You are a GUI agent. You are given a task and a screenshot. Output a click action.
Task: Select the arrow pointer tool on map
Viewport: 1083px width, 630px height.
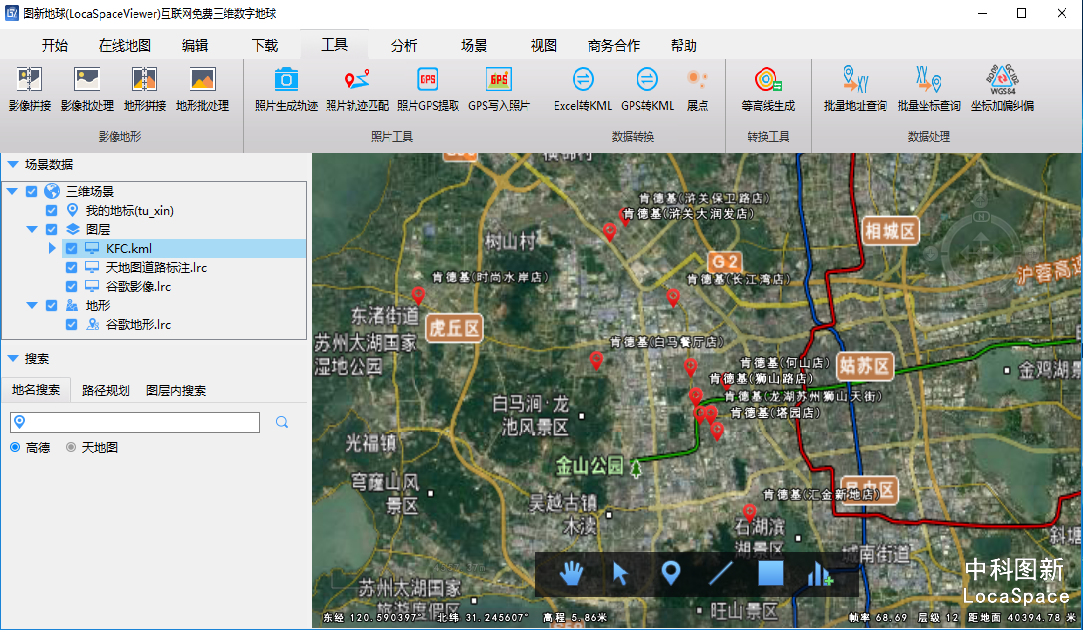point(620,573)
